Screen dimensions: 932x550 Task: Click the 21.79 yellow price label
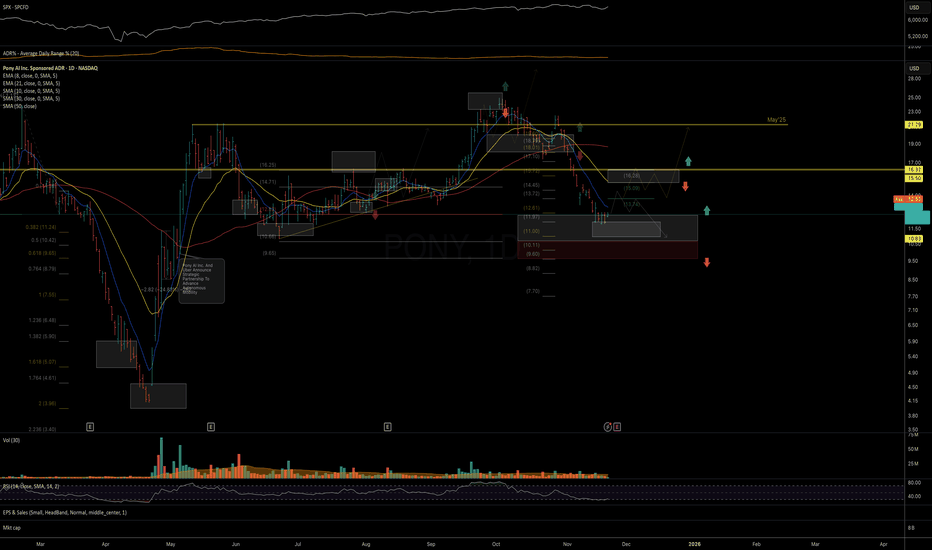pyautogui.click(x=912, y=125)
